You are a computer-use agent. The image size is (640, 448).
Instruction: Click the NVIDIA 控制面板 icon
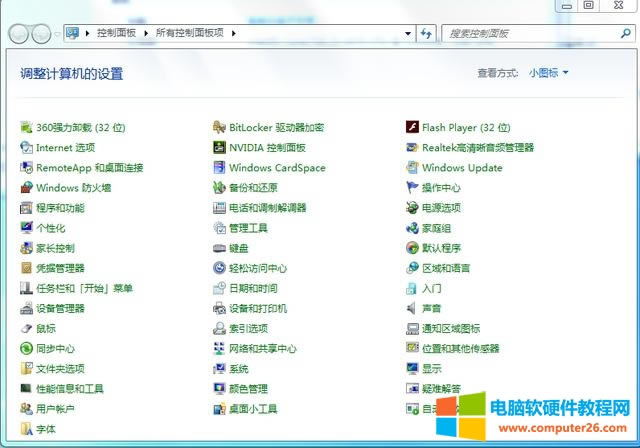[219, 147]
